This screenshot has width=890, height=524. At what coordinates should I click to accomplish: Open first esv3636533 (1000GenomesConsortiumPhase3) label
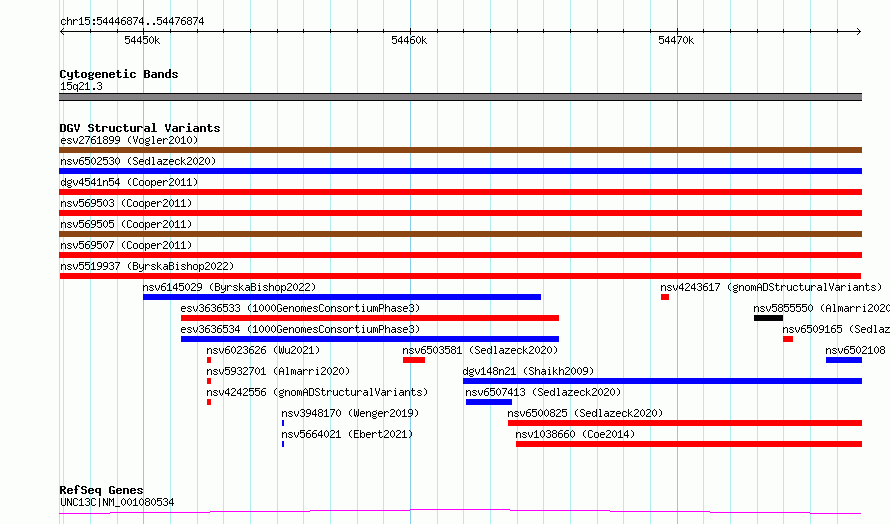click(300, 308)
